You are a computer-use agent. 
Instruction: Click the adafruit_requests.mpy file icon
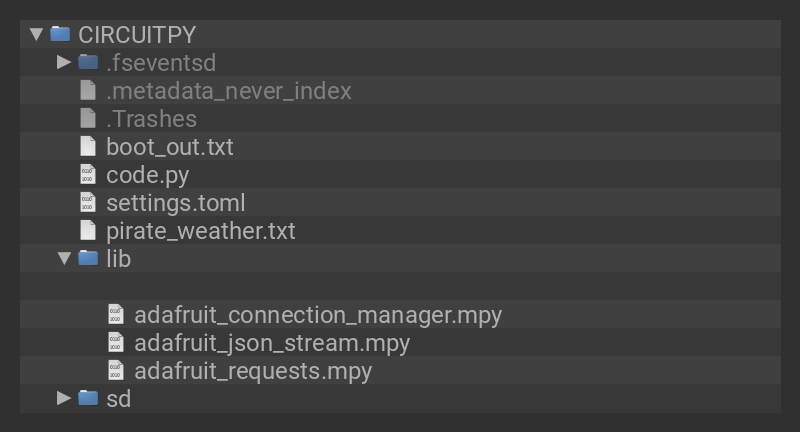(116, 370)
